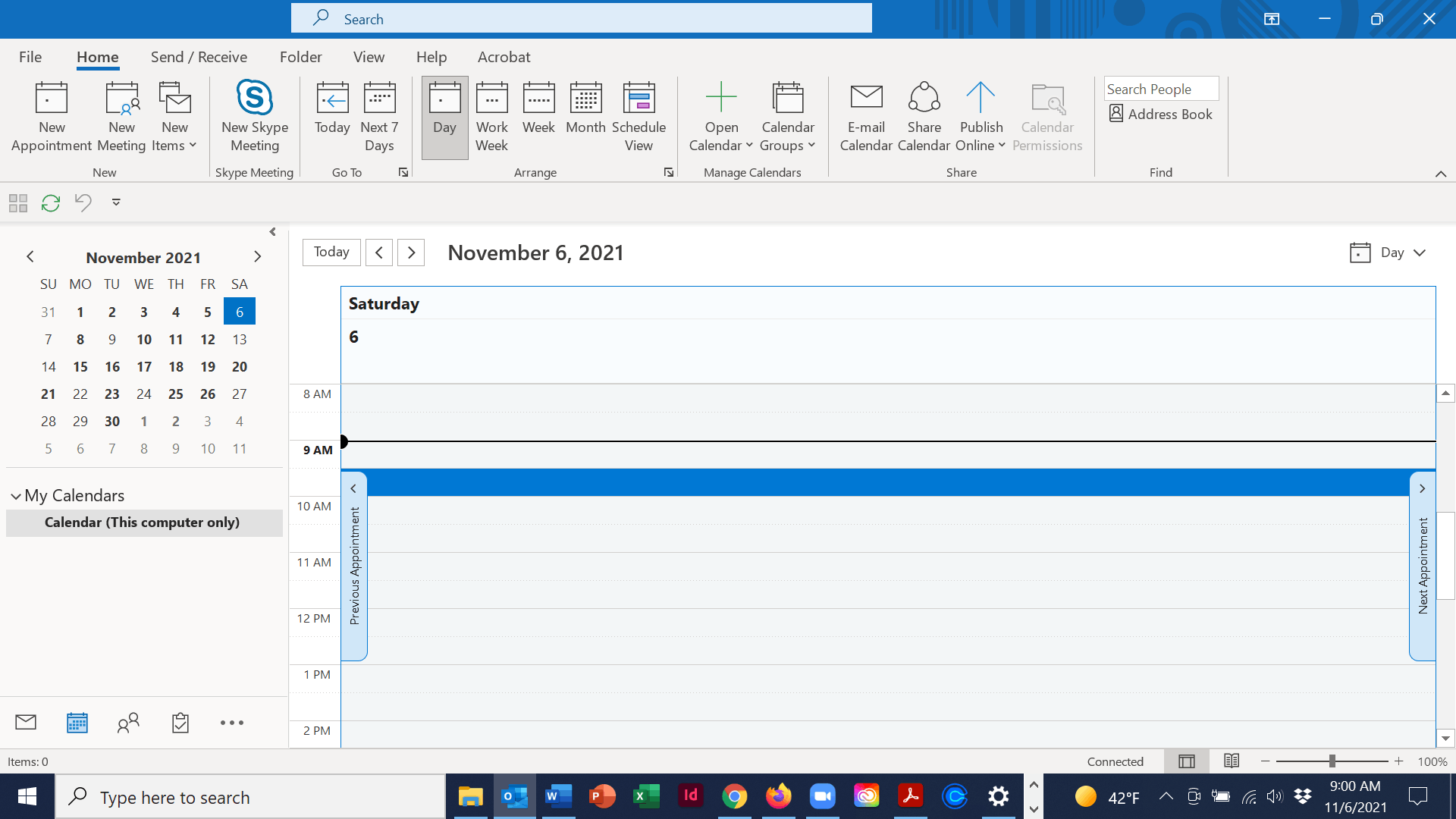Open Zoom from the taskbar

click(x=823, y=796)
